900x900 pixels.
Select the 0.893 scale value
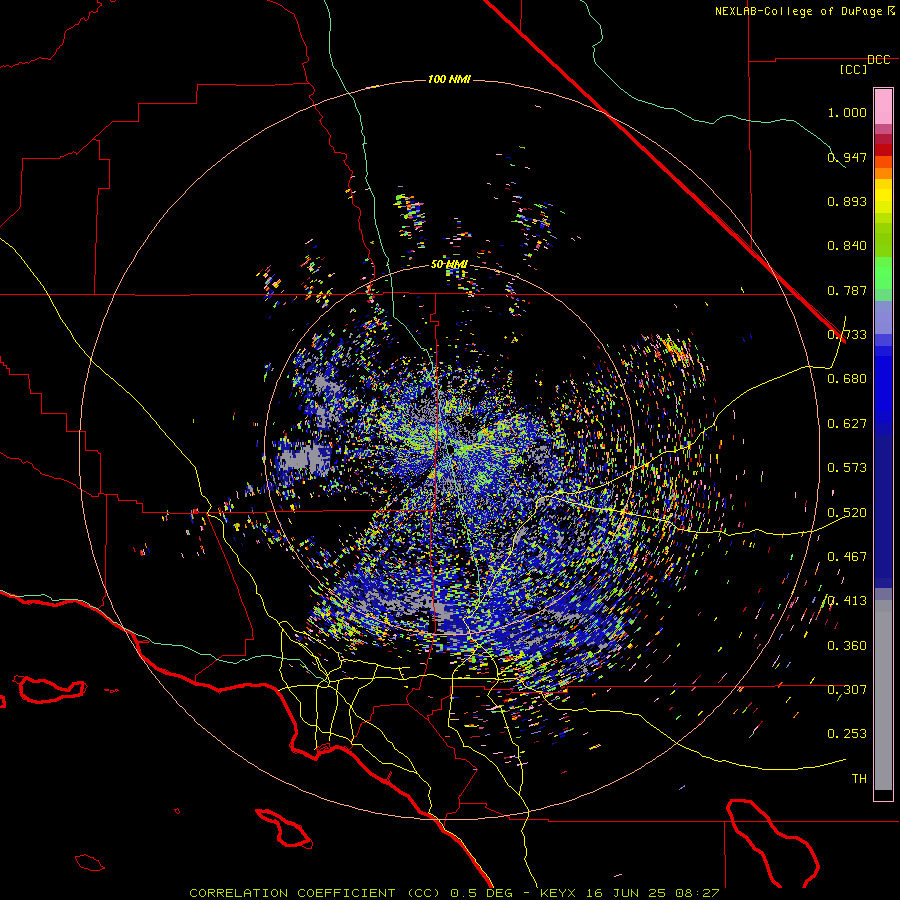[847, 201]
